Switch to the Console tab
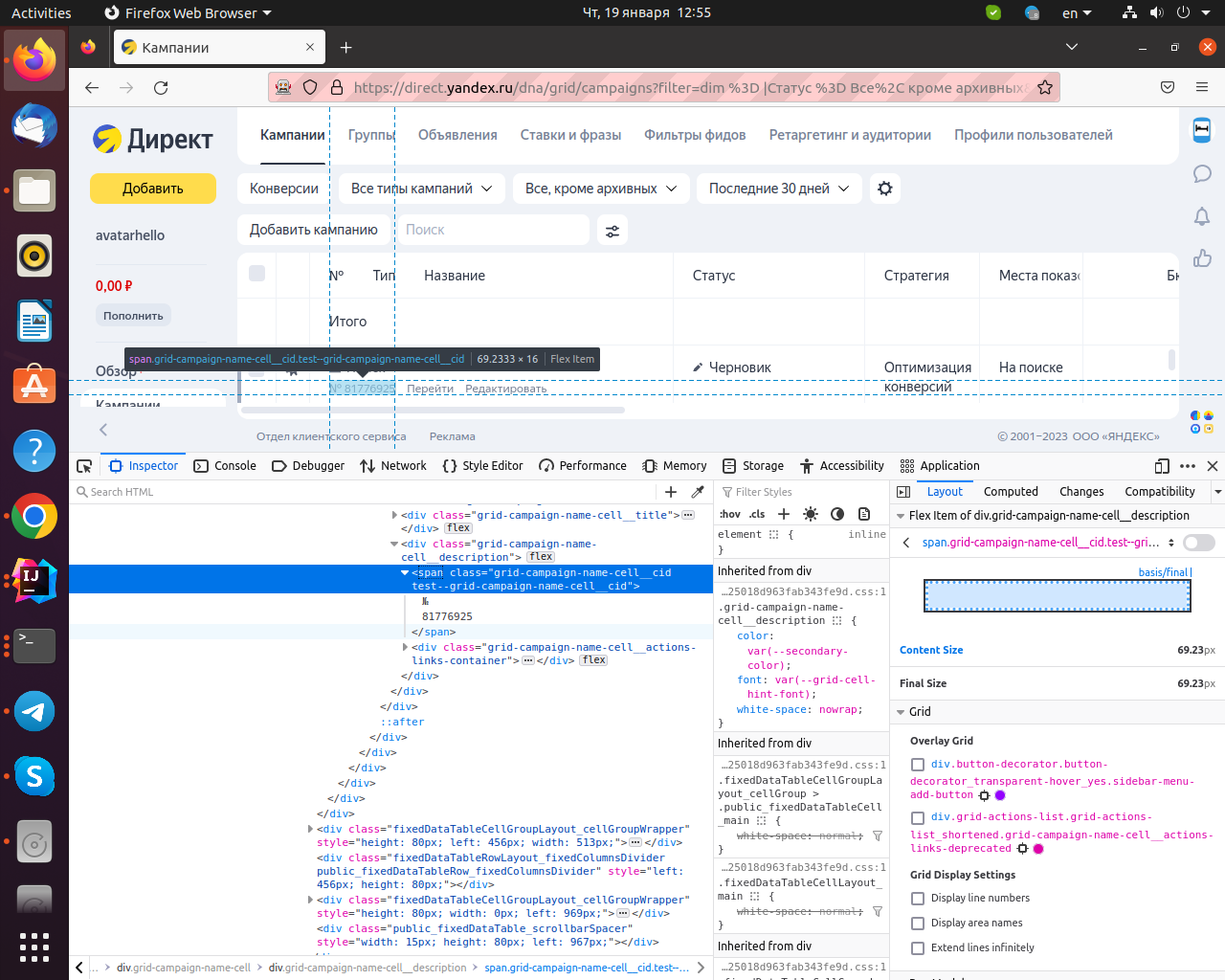Screen dimensions: 1225x980 [x=225, y=466]
